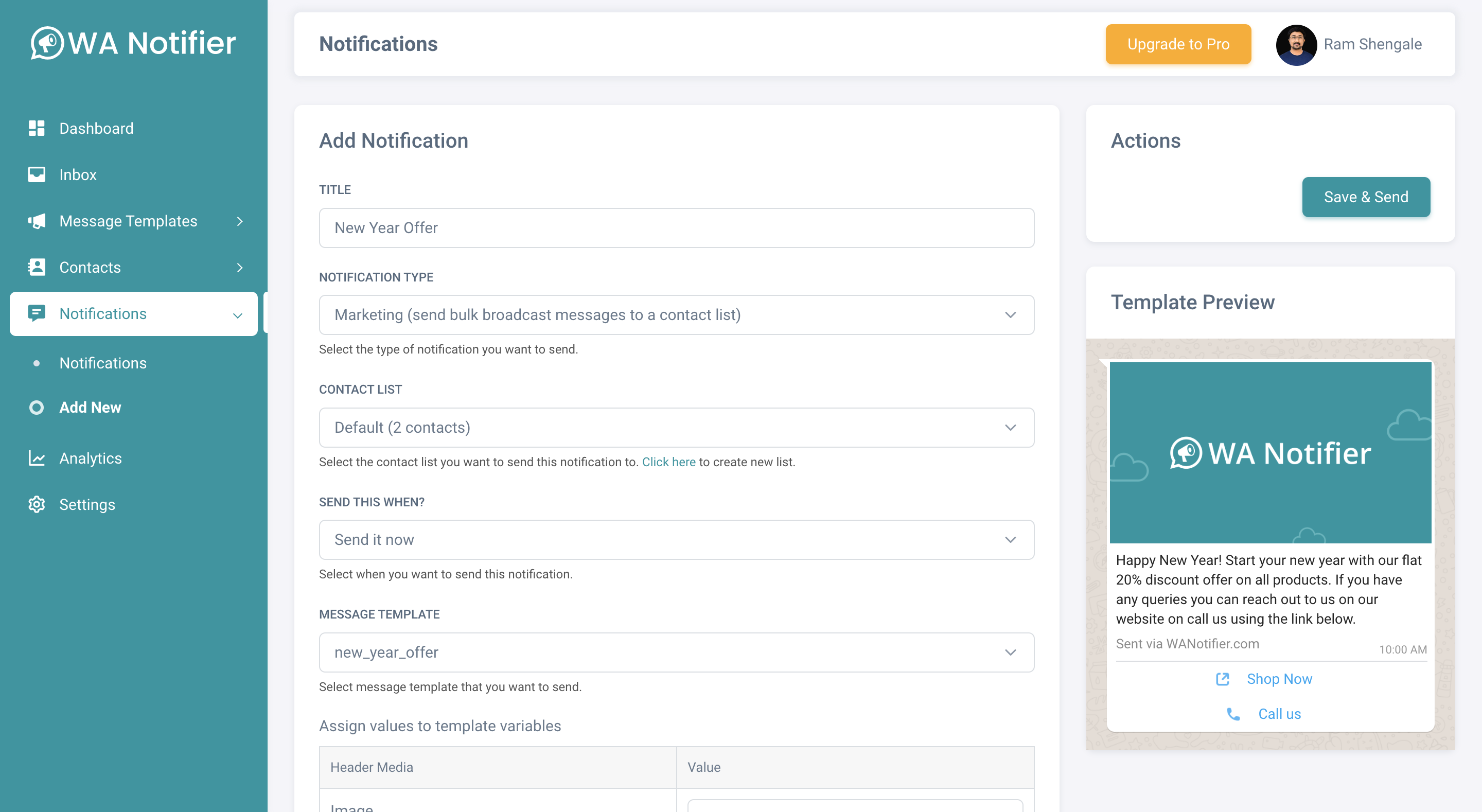Click the Analytics chart icon

[36, 458]
